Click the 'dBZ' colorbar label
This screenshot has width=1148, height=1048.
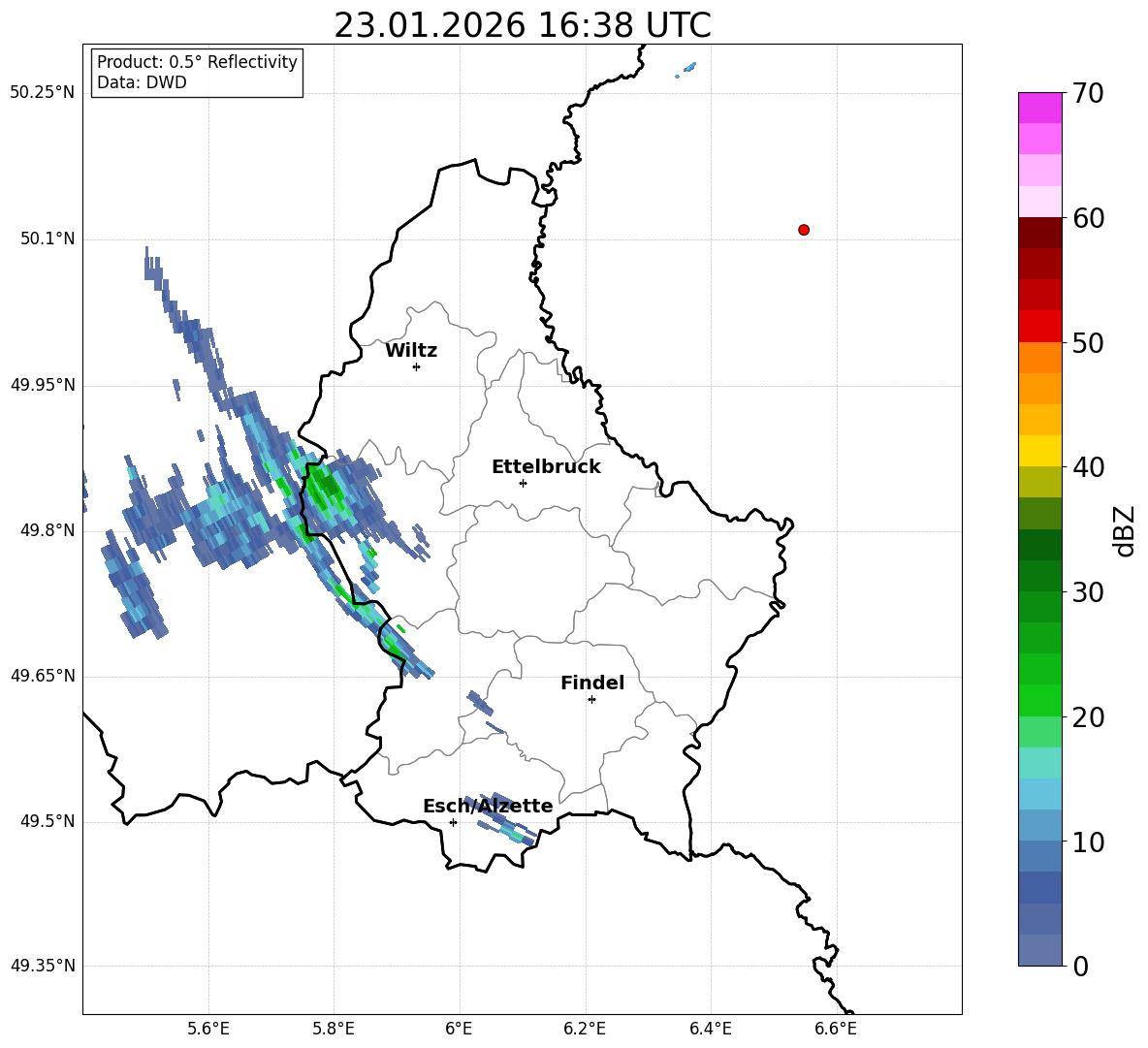point(1124,530)
